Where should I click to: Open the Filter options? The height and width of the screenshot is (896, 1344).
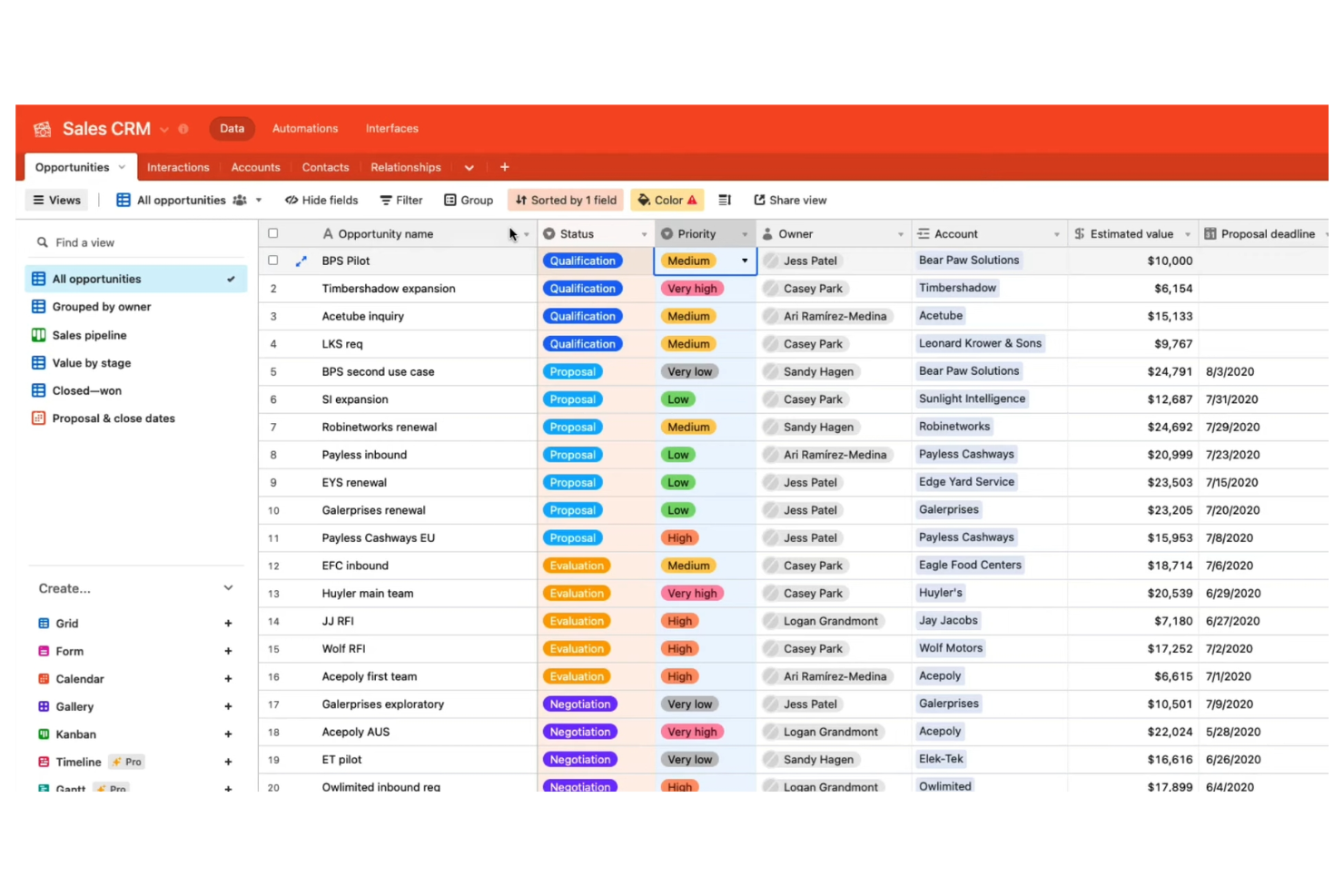(x=400, y=200)
